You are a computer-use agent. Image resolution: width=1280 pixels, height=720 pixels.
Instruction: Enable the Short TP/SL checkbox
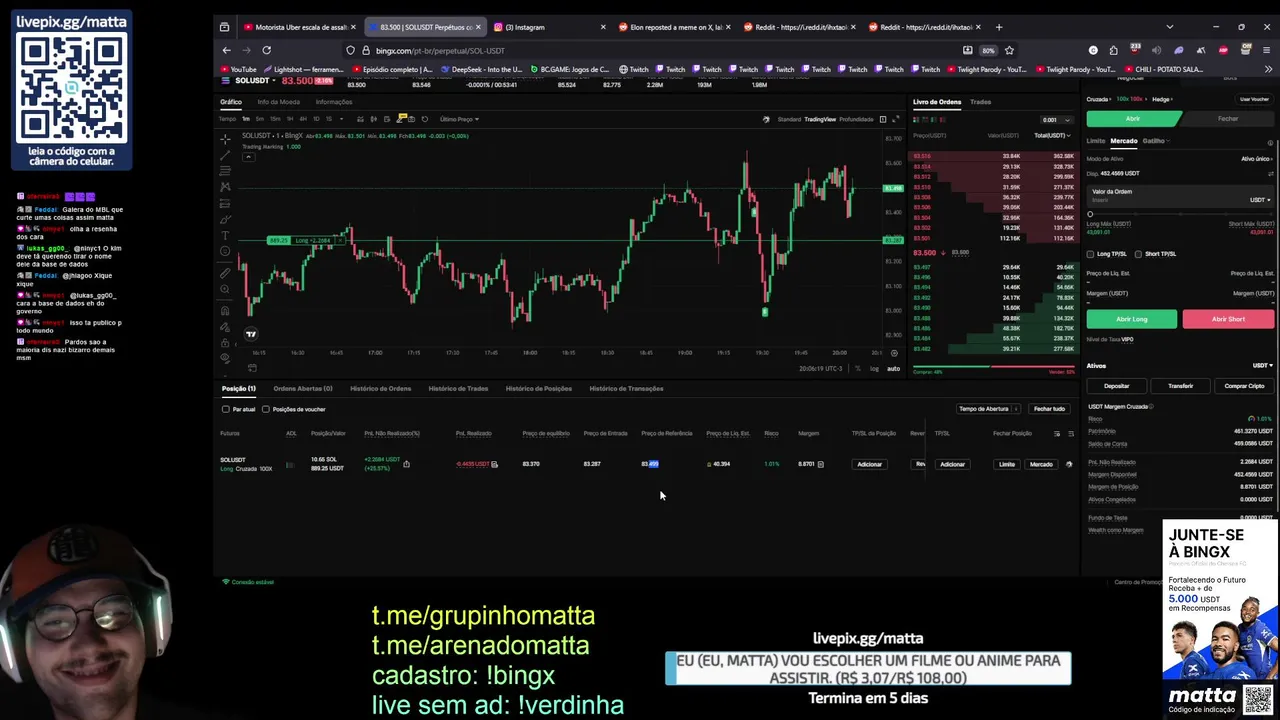(x=1138, y=254)
